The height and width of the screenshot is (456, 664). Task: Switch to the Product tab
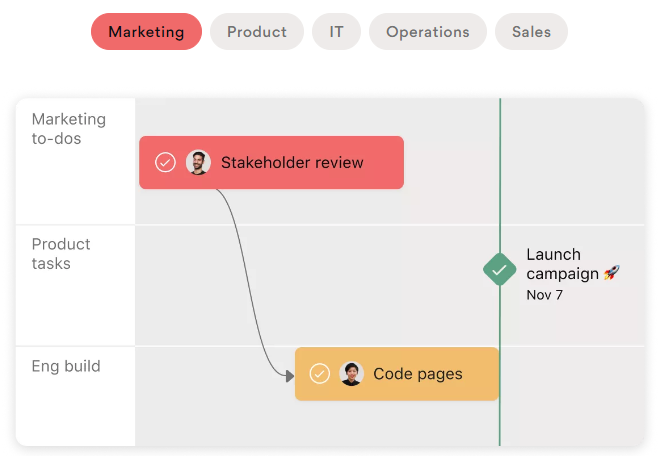coord(257,32)
